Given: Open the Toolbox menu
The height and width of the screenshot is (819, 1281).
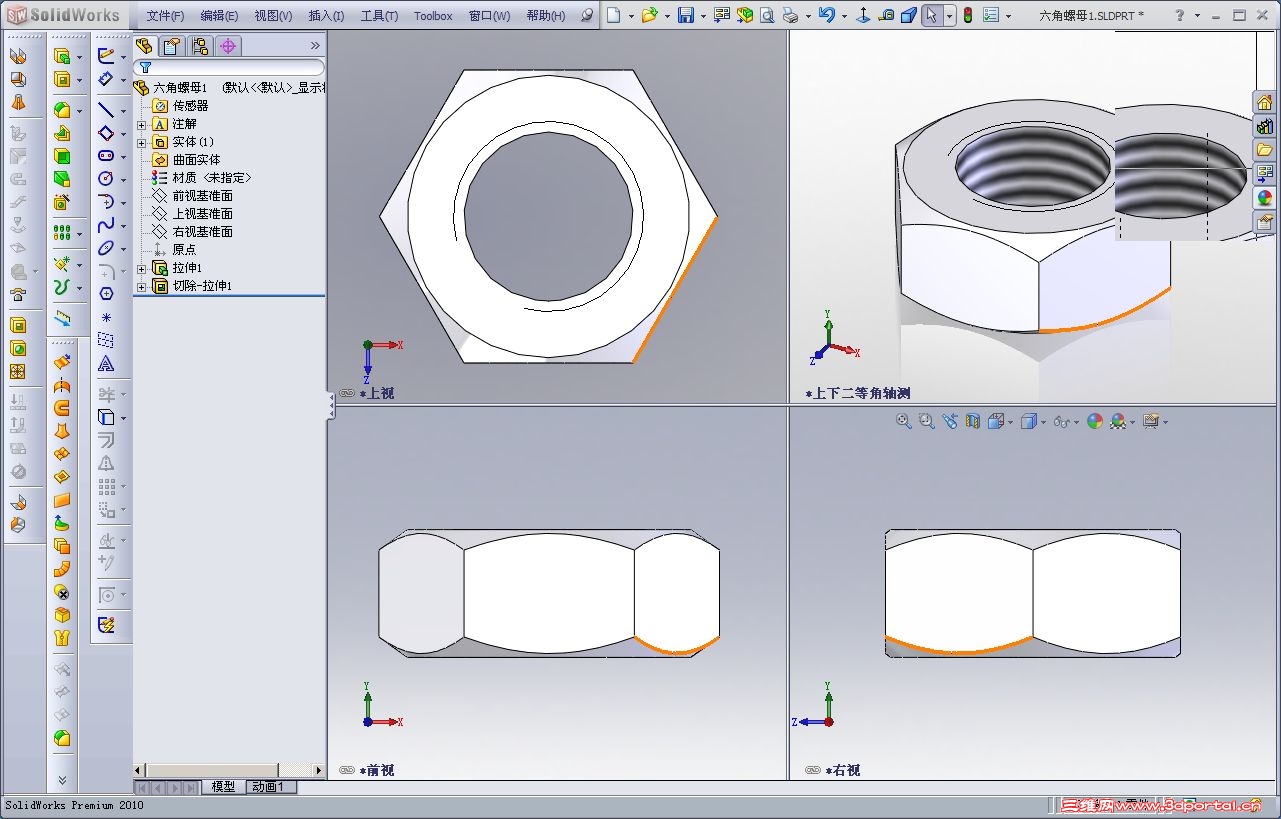Looking at the screenshot, I should pyautogui.click(x=433, y=16).
